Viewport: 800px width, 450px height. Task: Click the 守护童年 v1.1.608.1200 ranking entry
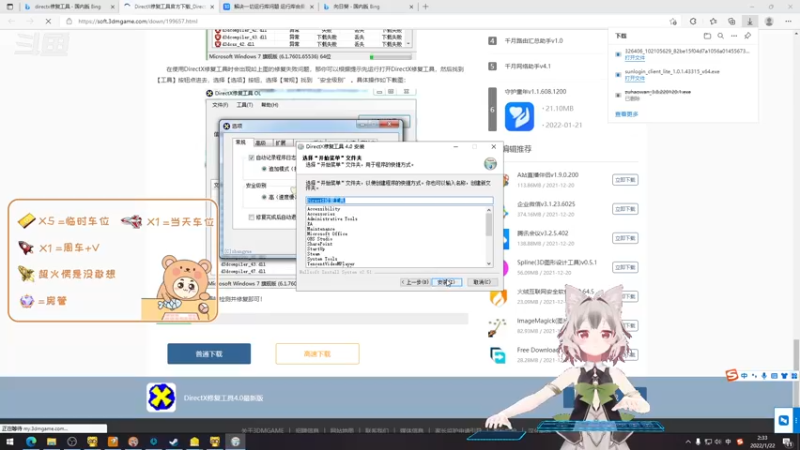coord(535,92)
